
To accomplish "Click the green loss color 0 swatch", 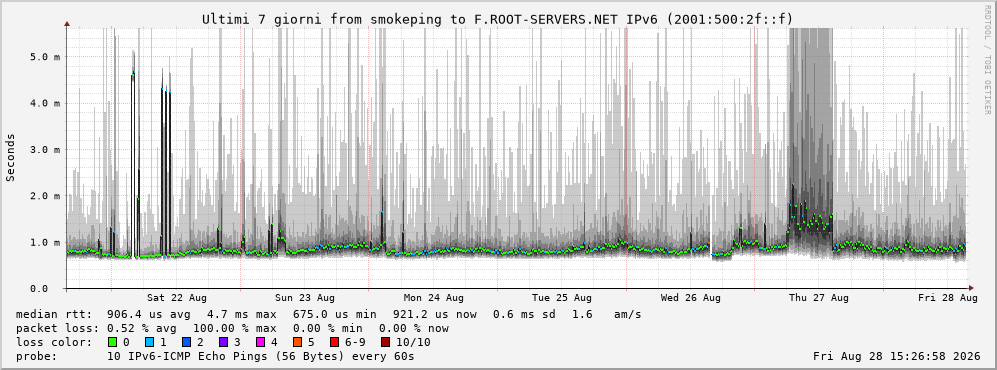I will coord(113,342).
